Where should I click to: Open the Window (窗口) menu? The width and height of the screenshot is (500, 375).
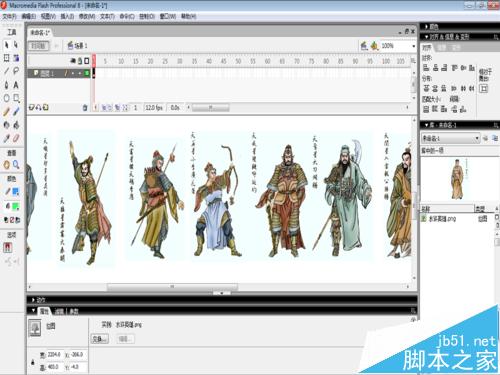pyautogui.click(x=168, y=16)
